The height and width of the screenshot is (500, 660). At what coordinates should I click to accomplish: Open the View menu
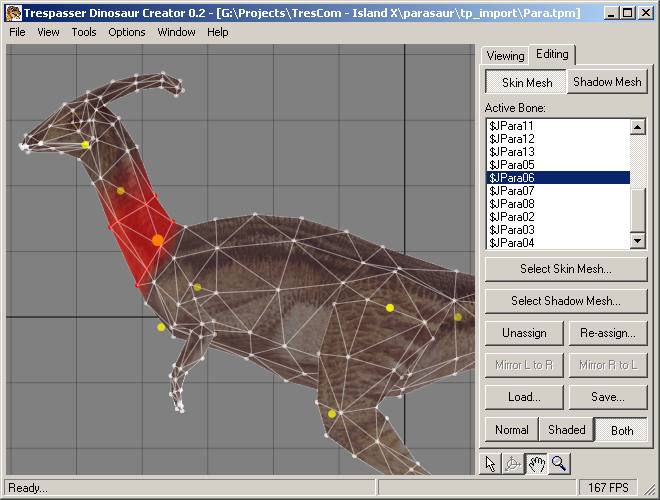[x=48, y=32]
